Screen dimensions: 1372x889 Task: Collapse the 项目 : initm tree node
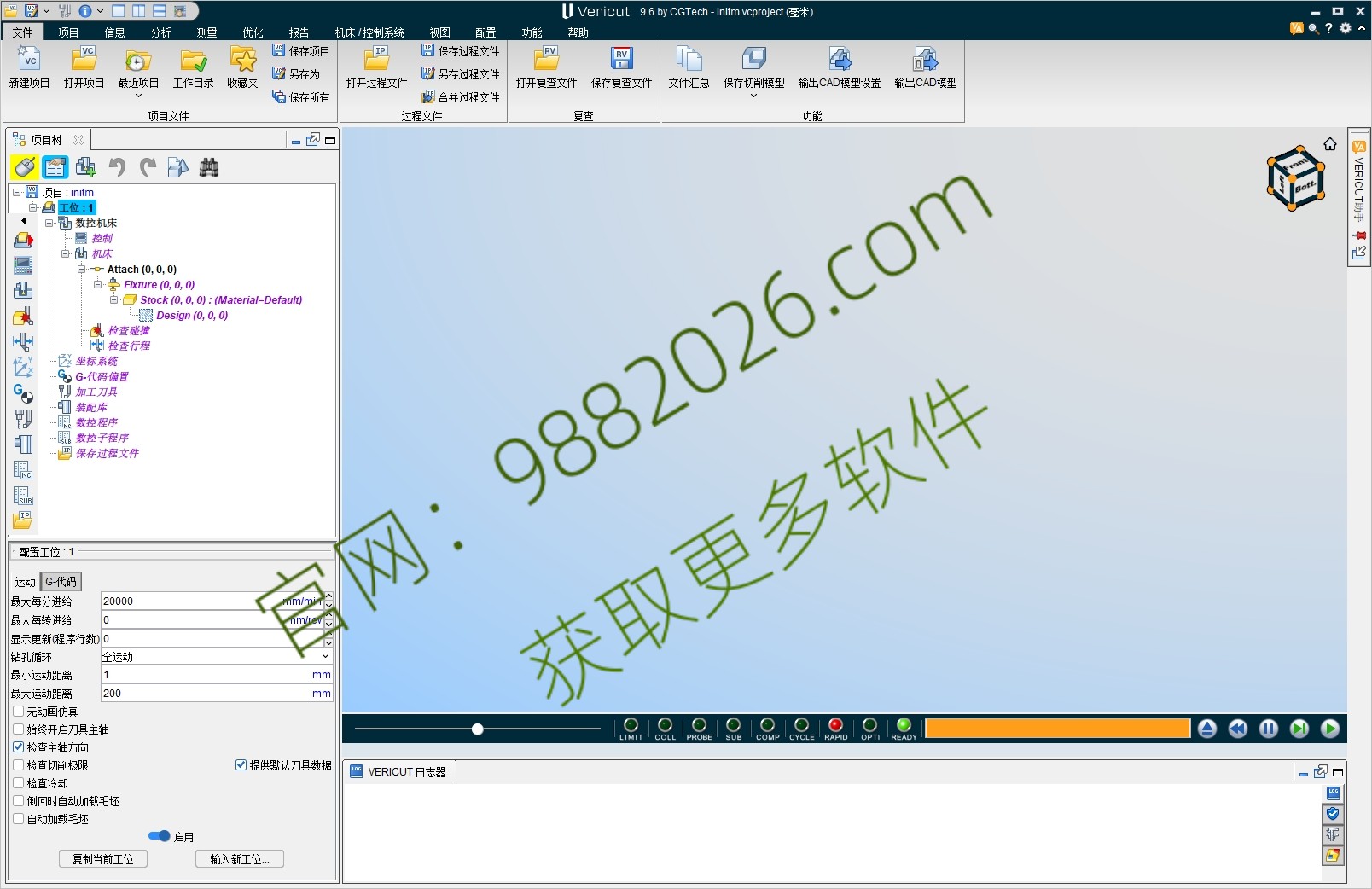coord(16,193)
